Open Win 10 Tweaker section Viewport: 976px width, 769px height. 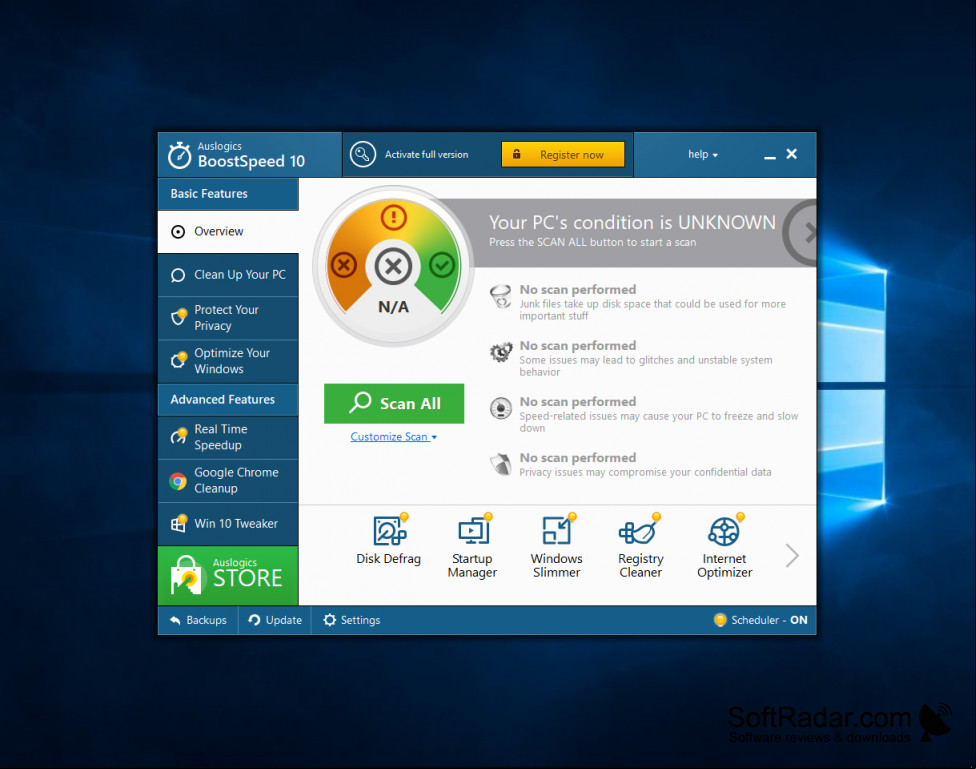pyautogui.click(x=228, y=524)
